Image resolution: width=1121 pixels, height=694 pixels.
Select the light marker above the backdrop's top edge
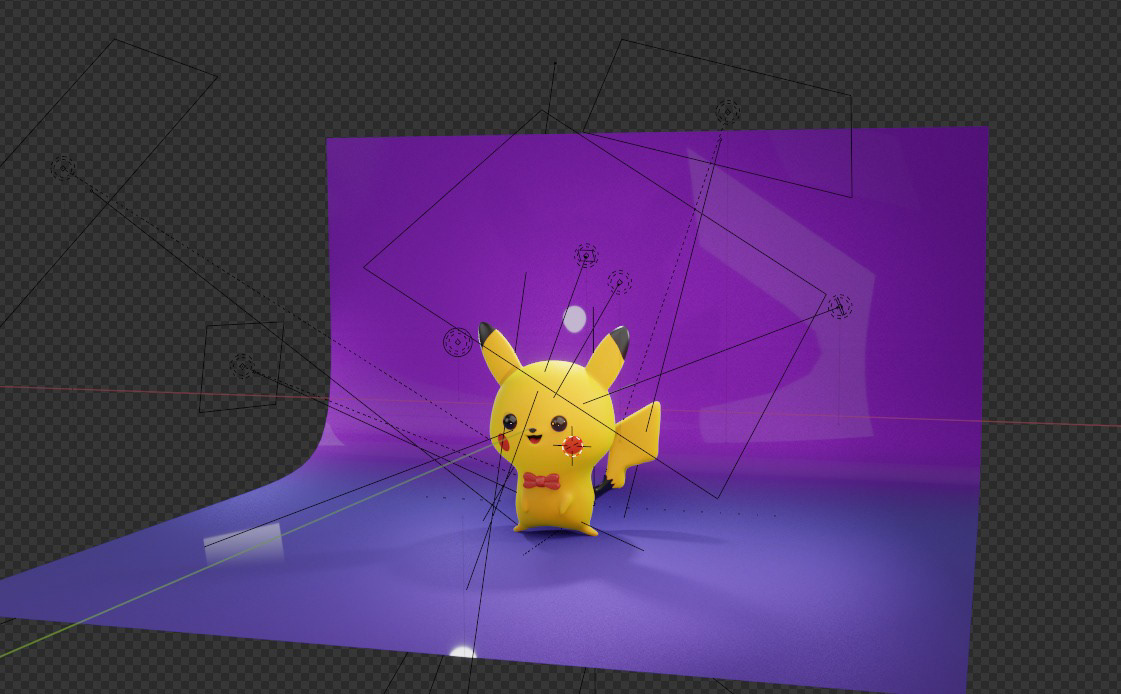[x=728, y=112]
